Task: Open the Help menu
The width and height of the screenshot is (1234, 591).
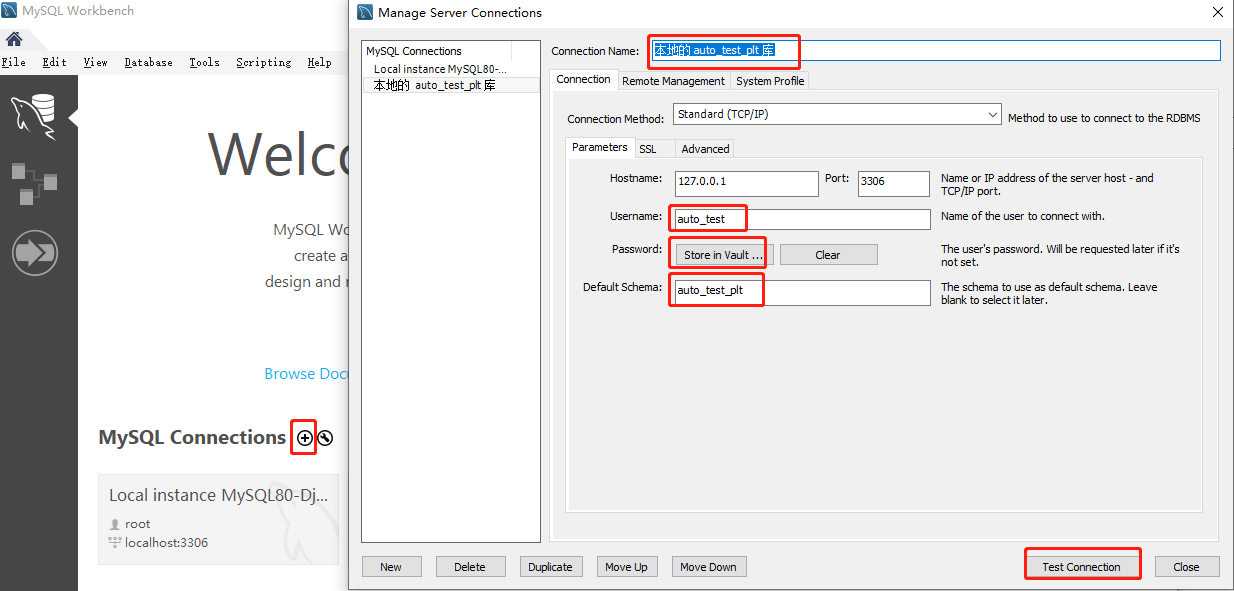Action: tap(319, 62)
